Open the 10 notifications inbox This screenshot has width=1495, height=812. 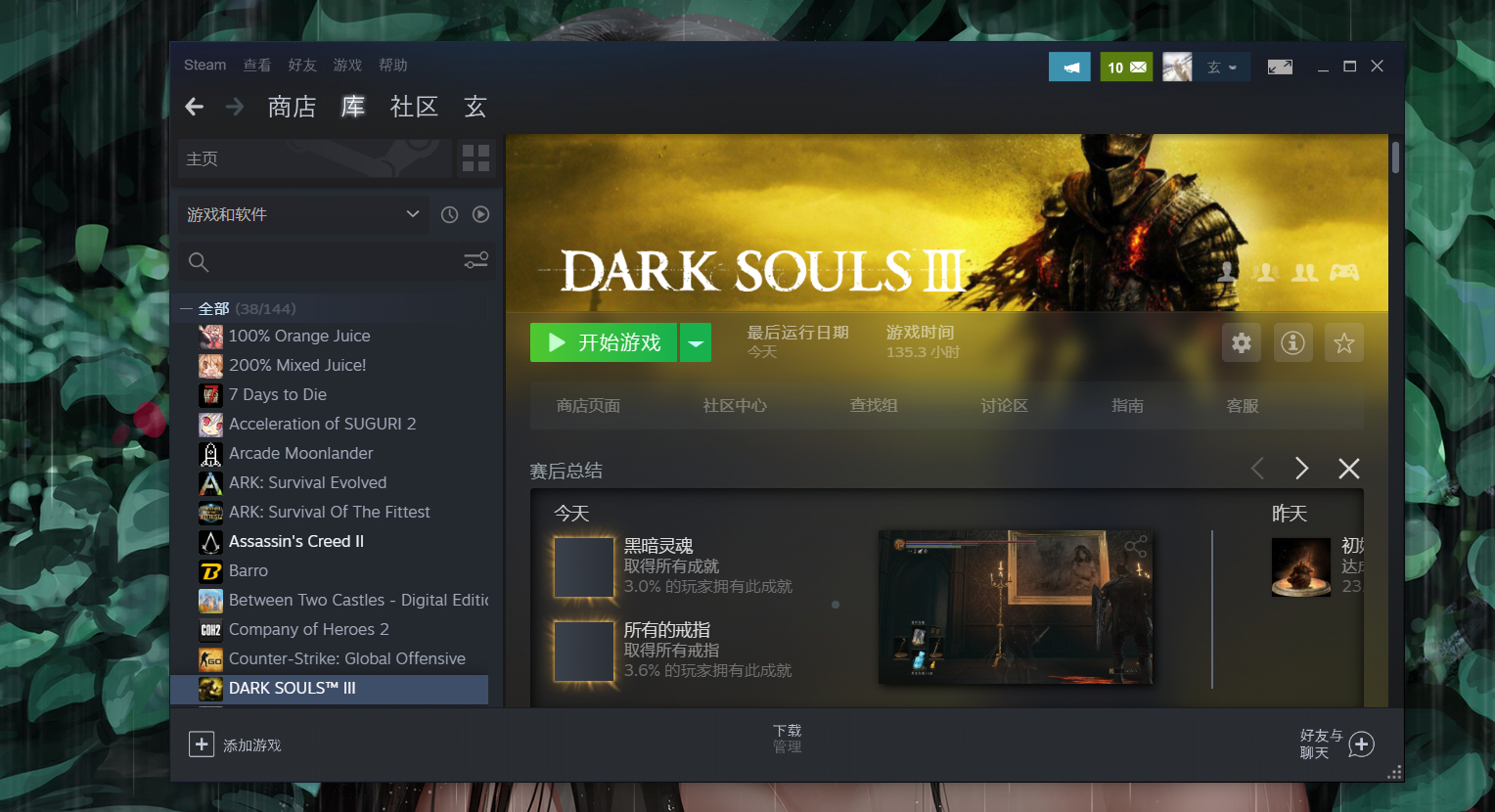1126,67
